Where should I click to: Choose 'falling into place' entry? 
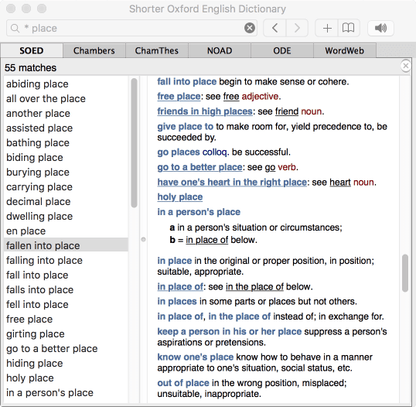coord(66,260)
